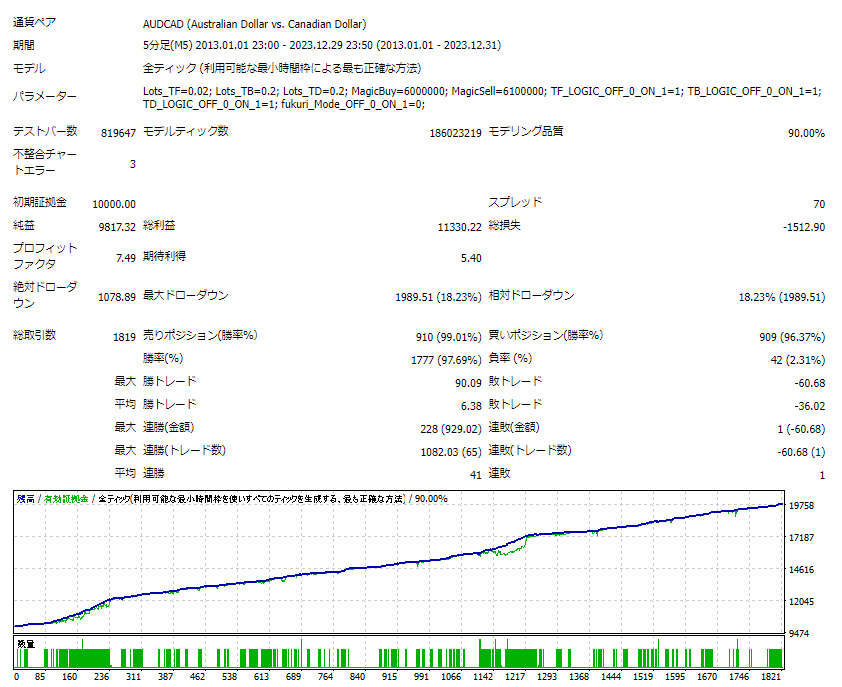Viewport: 842px width, 687px height.
Task: Click the モデリング品質 label
Action: click(x=526, y=131)
